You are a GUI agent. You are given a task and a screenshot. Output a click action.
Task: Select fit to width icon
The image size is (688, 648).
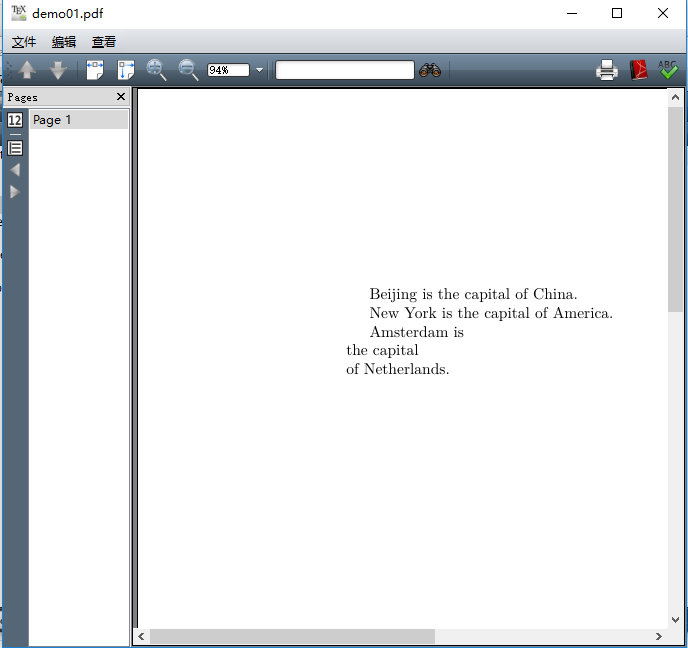95,70
